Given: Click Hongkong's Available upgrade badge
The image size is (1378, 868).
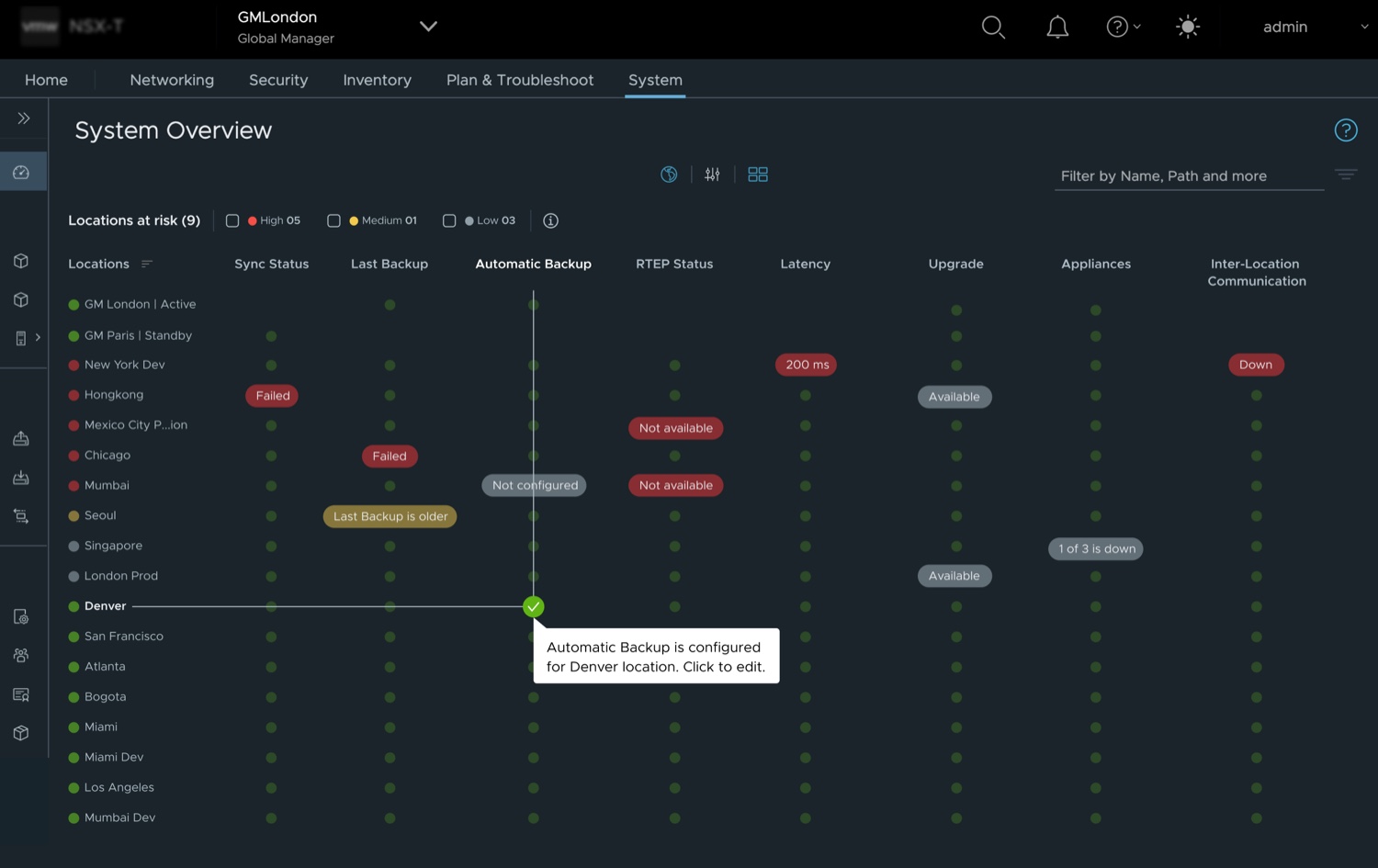Looking at the screenshot, I should [954, 397].
